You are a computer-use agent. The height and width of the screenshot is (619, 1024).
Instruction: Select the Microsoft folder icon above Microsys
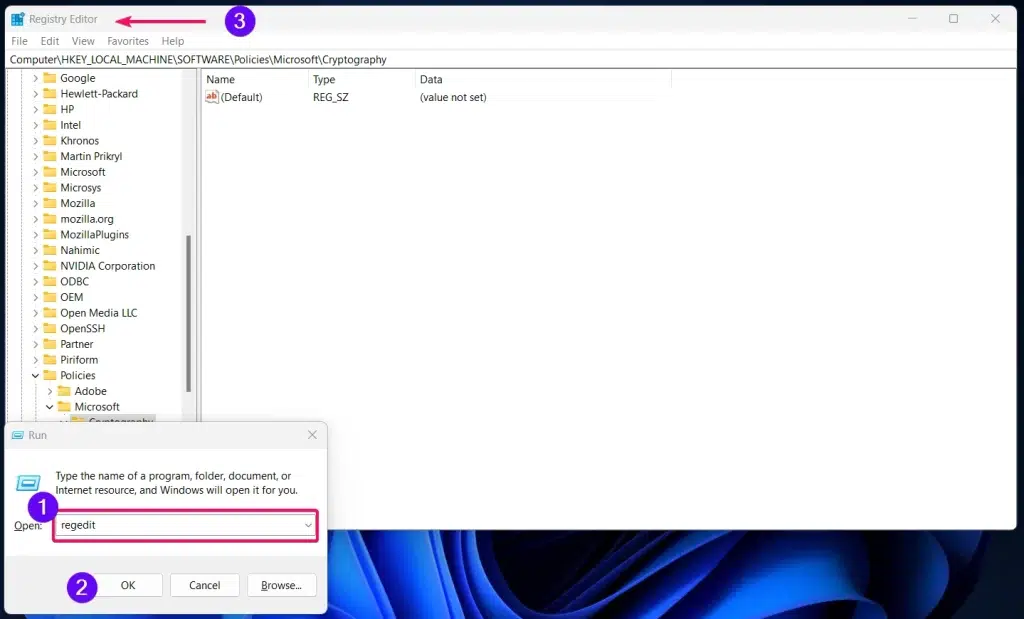point(50,172)
